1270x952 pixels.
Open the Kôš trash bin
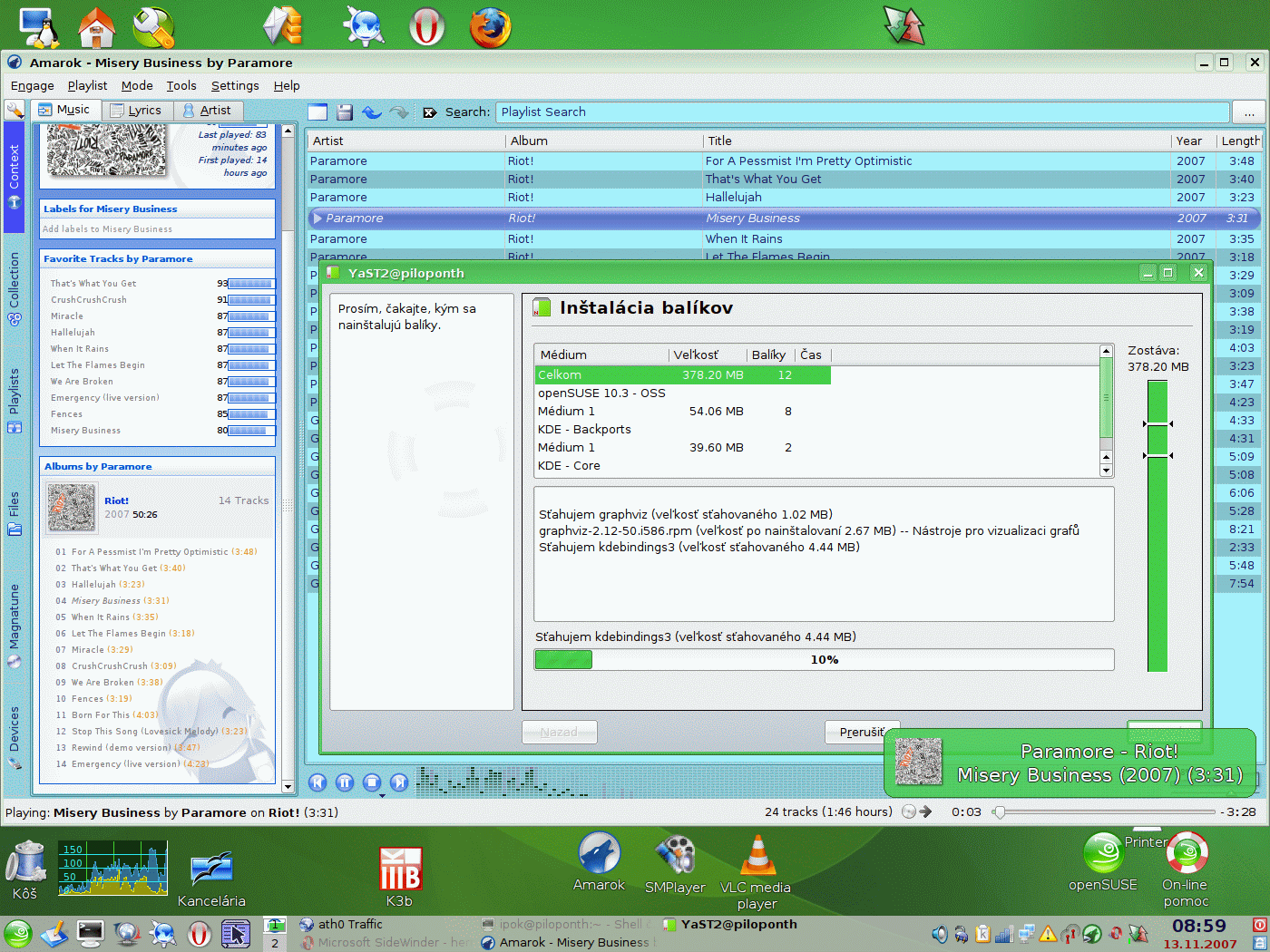(25, 869)
